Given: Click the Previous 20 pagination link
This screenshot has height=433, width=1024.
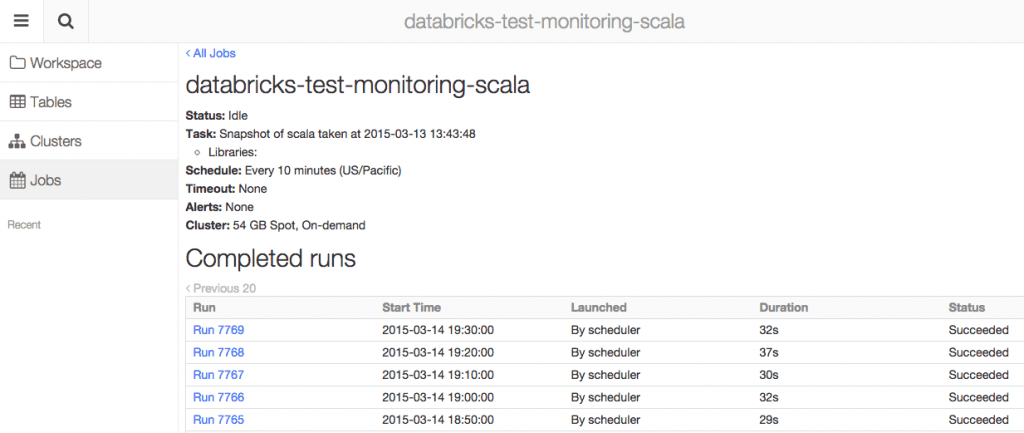Looking at the screenshot, I should point(221,288).
